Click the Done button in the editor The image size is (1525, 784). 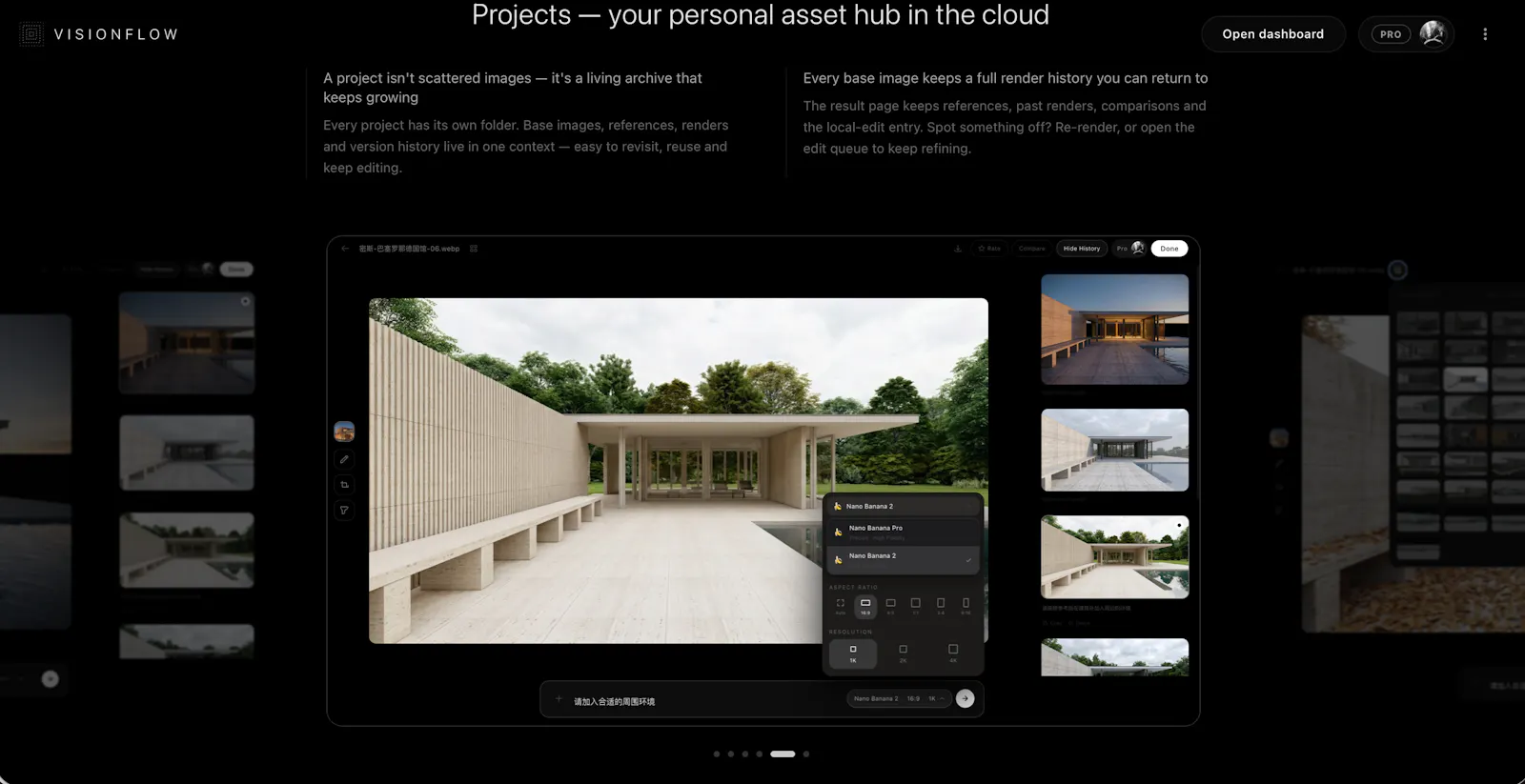1169,249
